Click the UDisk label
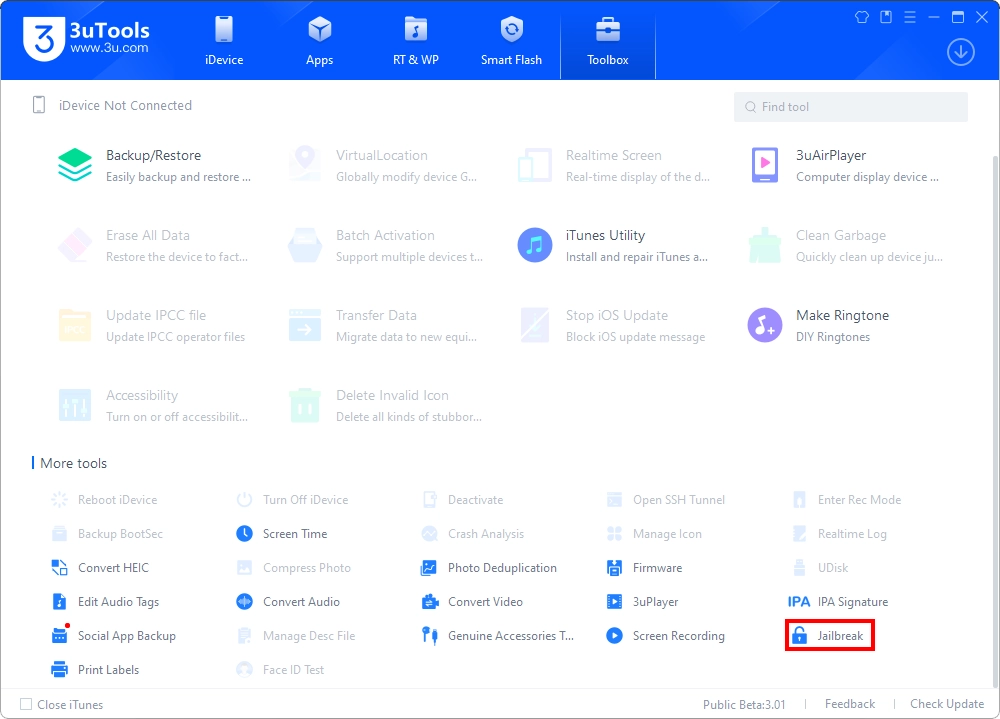1000x719 pixels. tap(833, 567)
